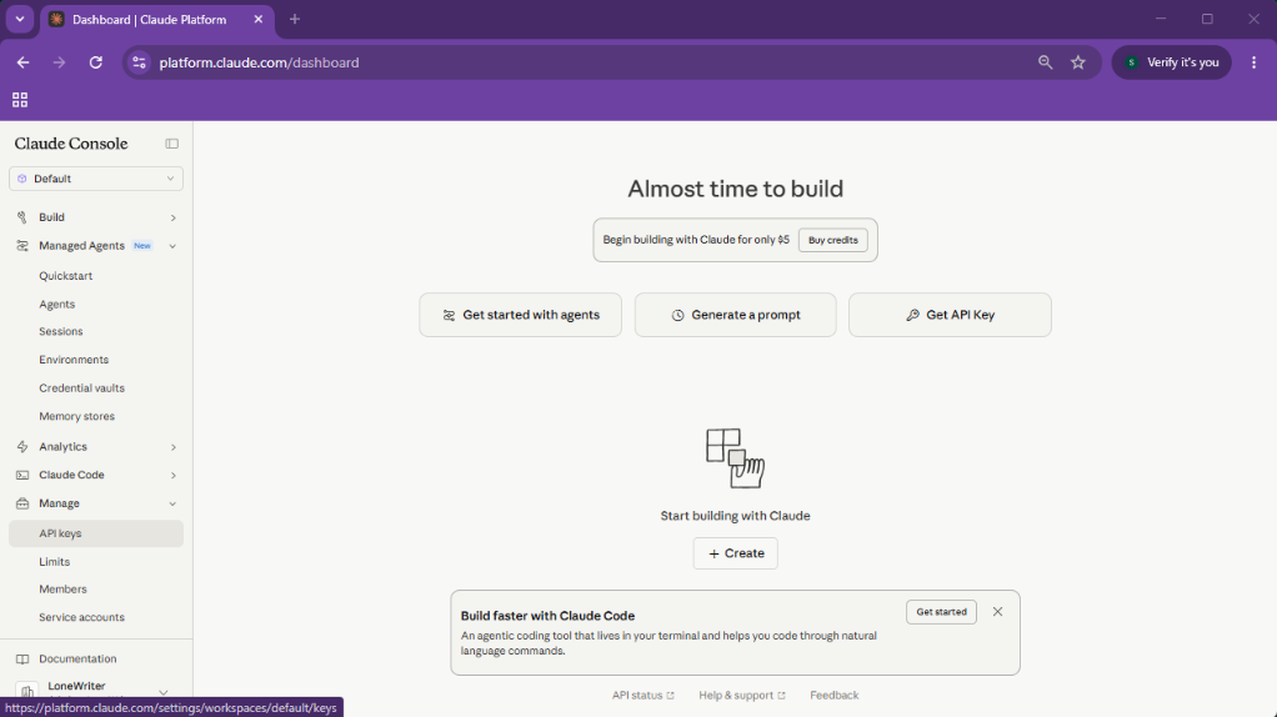
Task: Open the API status link
Action: [643, 695]
